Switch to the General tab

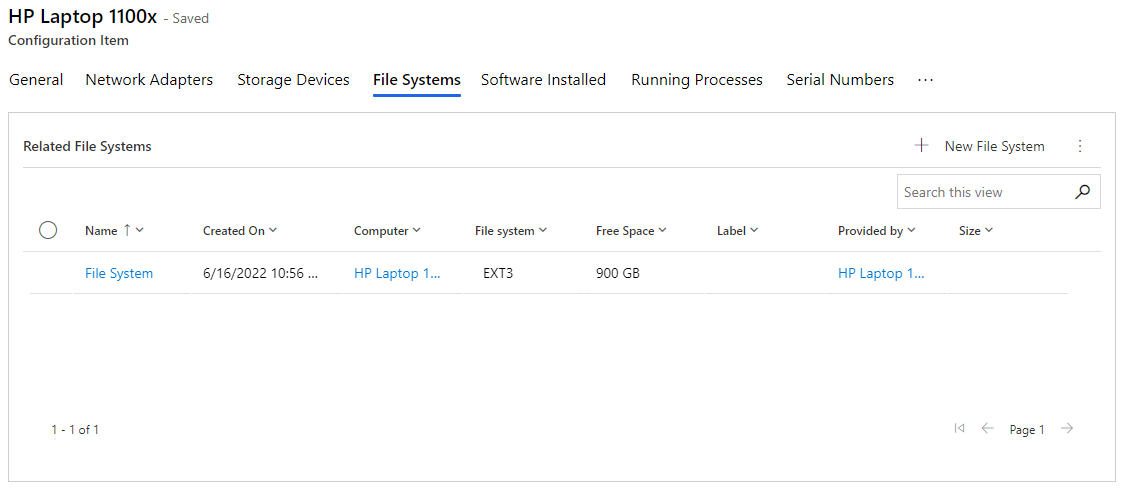pyautogui.click(x=36, y=80)
